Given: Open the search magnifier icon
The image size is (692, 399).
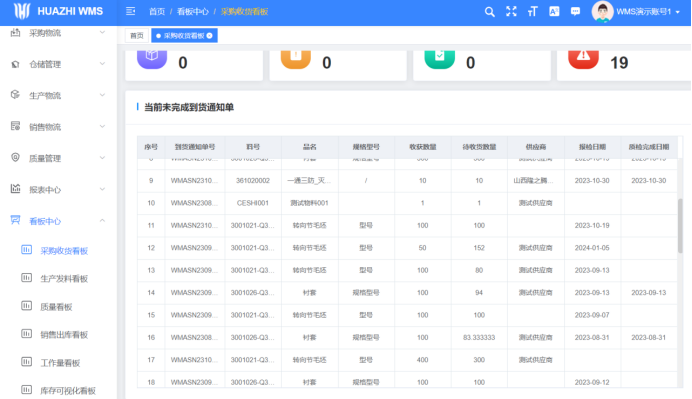Looking at the screenshot, I should click(x=489, y=12).
